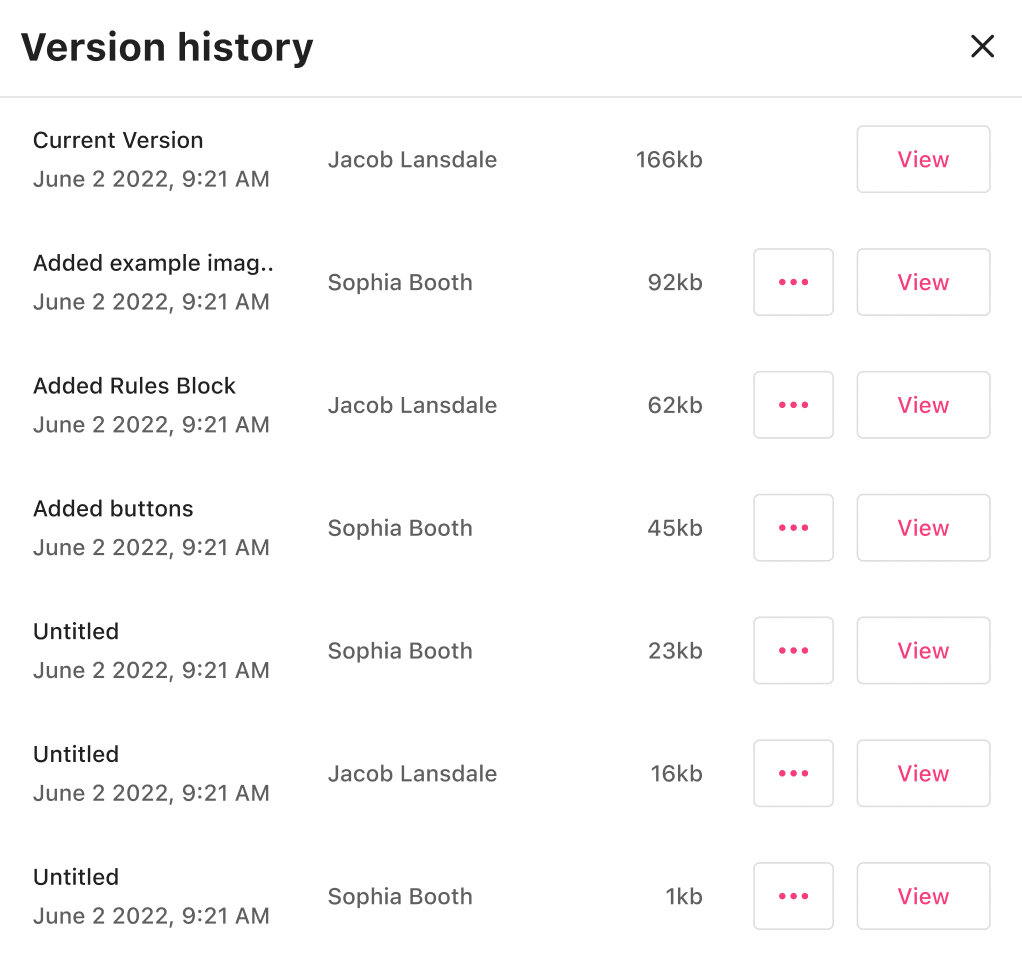
Task: View the 16kb Untitled version
Action: pyautogui.click(x=923, y=774)
